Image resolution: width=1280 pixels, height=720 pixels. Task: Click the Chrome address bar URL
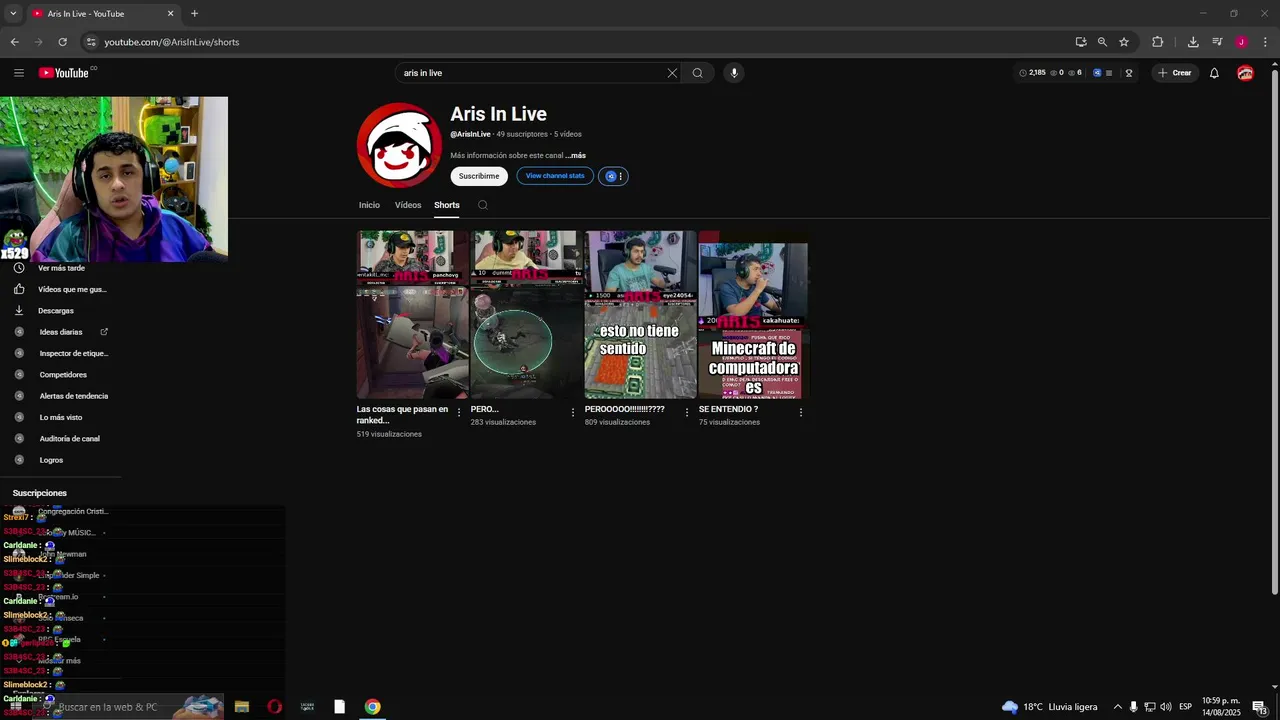[x=172, y=42]
